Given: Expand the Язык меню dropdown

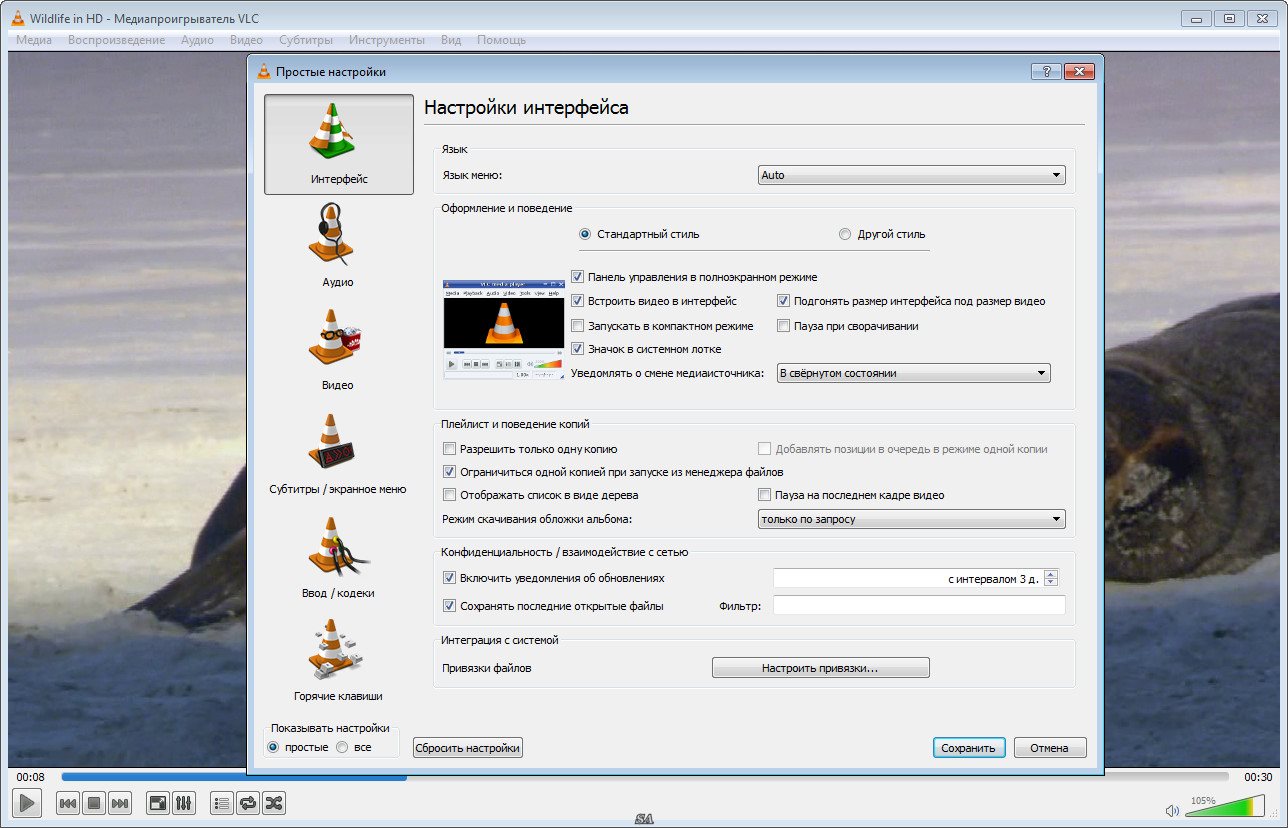Looking at the screenshot, I should 911,175.
